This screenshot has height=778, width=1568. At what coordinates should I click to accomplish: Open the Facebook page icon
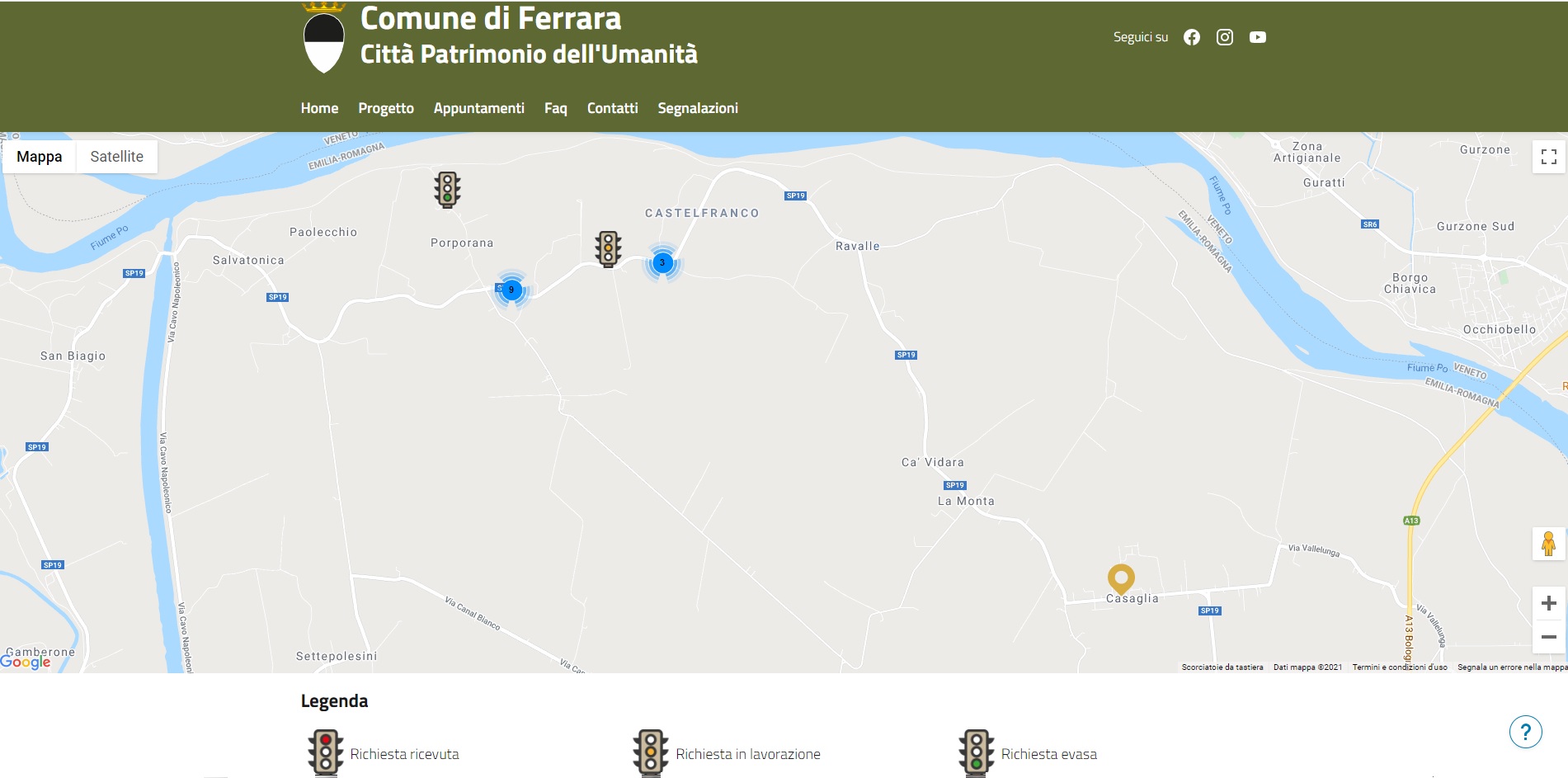tap(1192, 37)
